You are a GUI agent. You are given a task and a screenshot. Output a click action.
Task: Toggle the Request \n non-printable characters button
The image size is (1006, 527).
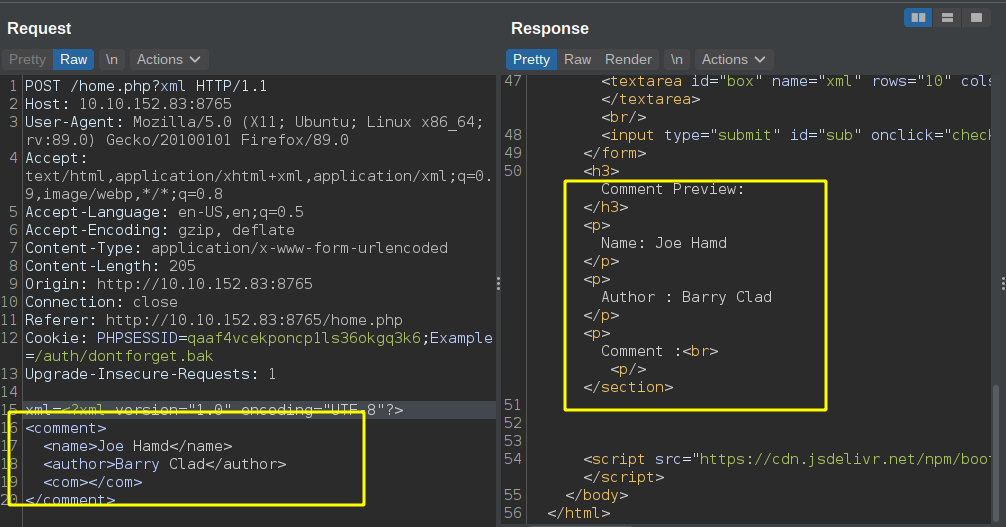[112, 60]
